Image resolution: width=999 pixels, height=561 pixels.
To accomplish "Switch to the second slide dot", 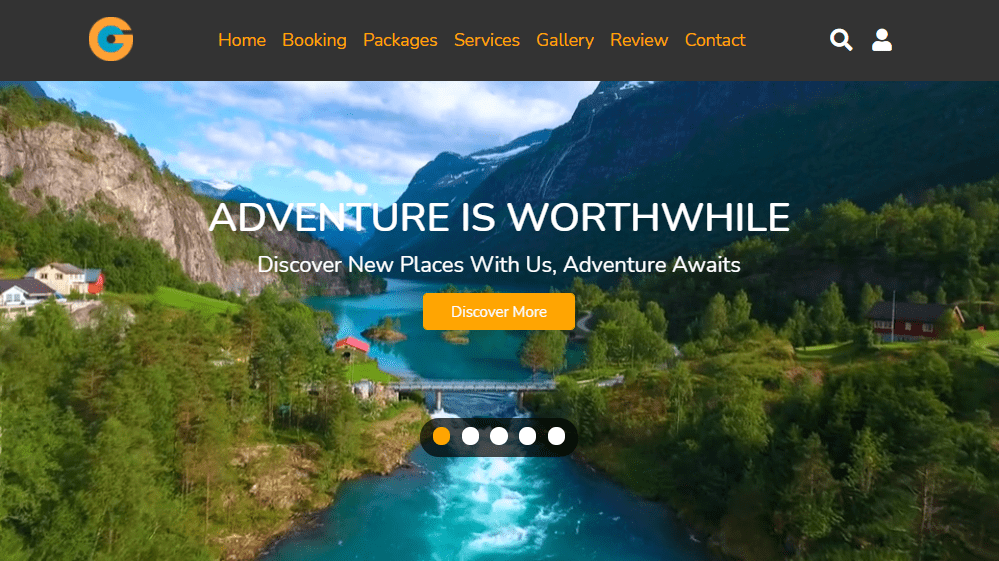I will (470, 436).
